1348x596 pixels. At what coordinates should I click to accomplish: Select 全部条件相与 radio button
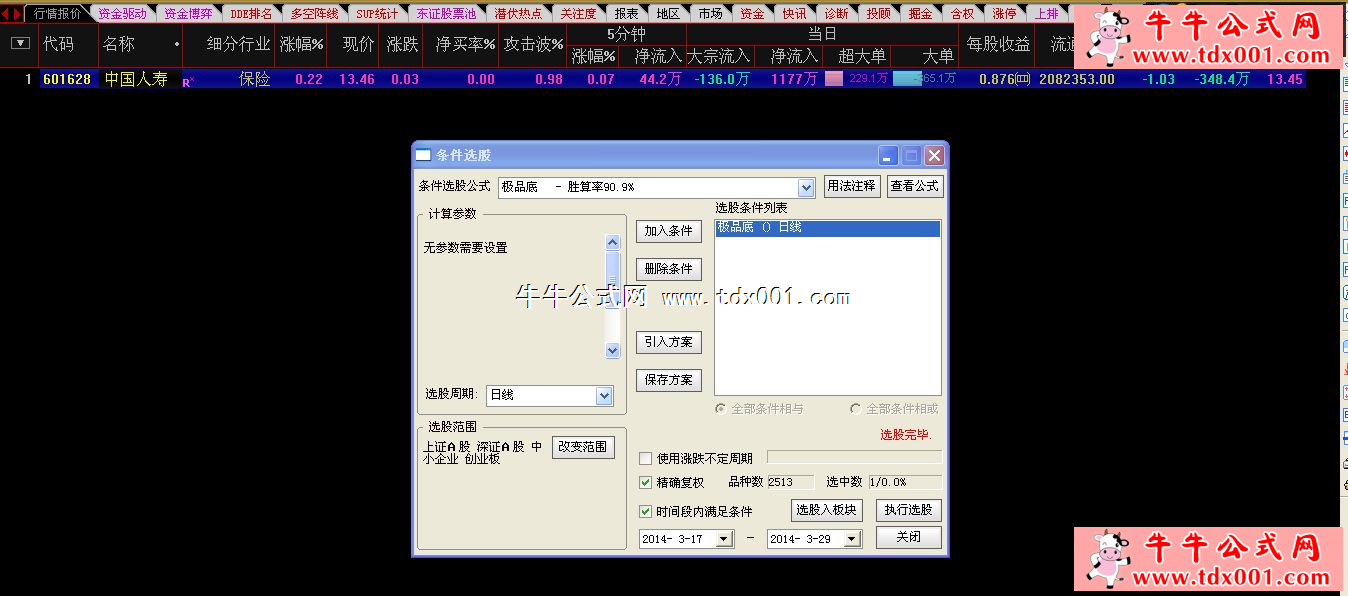click(721, 408)
